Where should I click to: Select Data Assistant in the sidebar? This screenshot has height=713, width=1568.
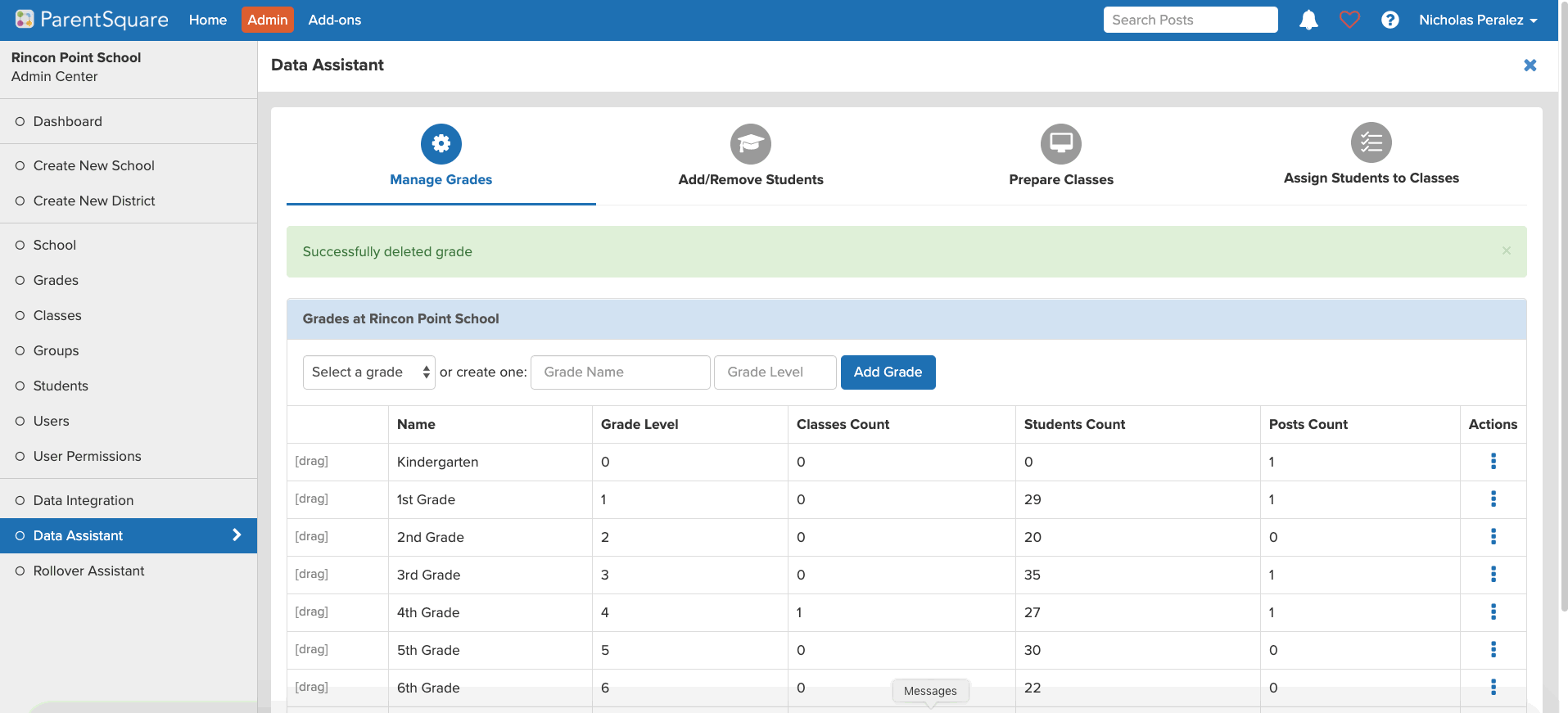129,535
